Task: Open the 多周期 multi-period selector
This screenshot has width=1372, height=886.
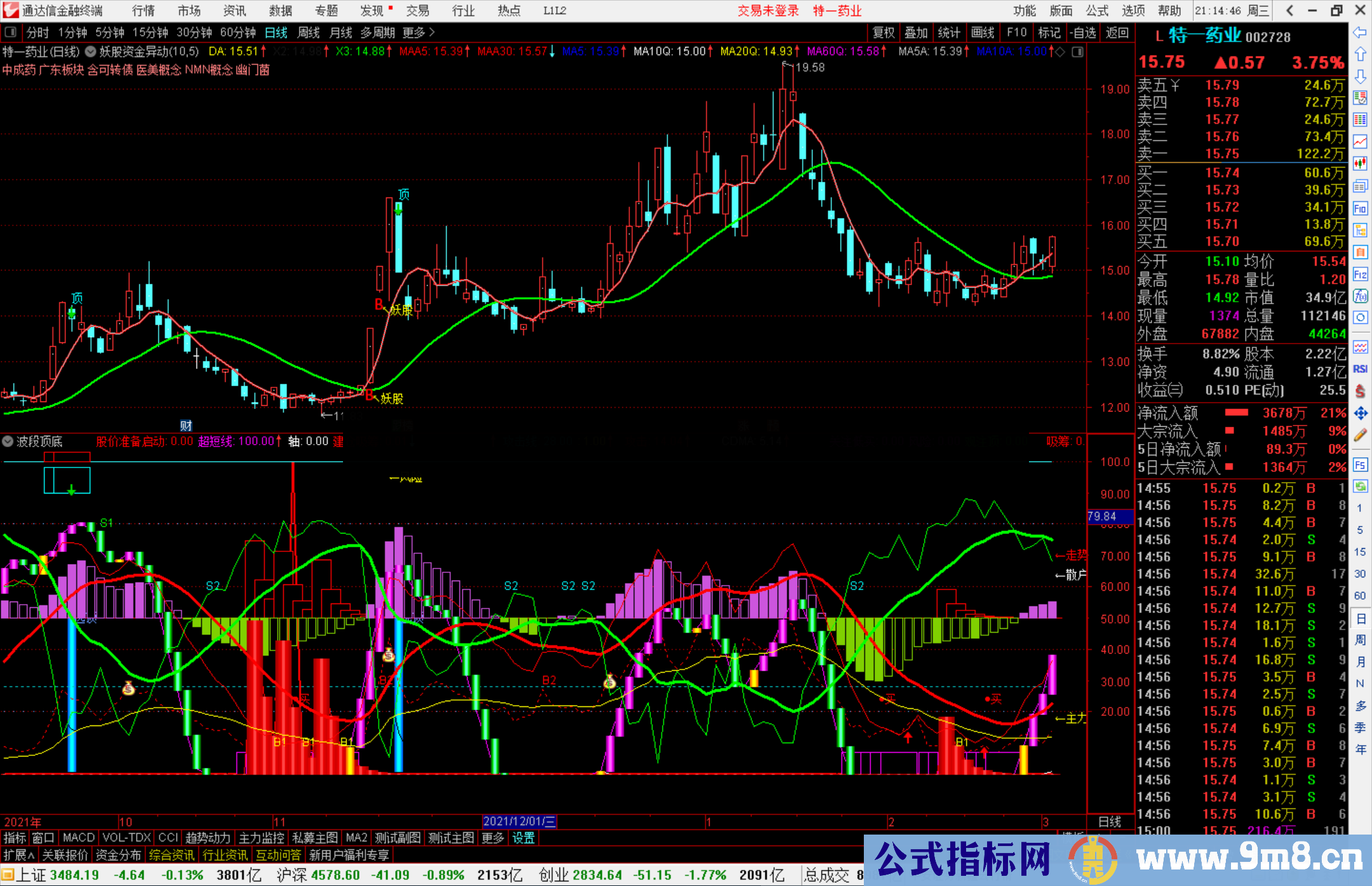Action: tap(379, 33)
